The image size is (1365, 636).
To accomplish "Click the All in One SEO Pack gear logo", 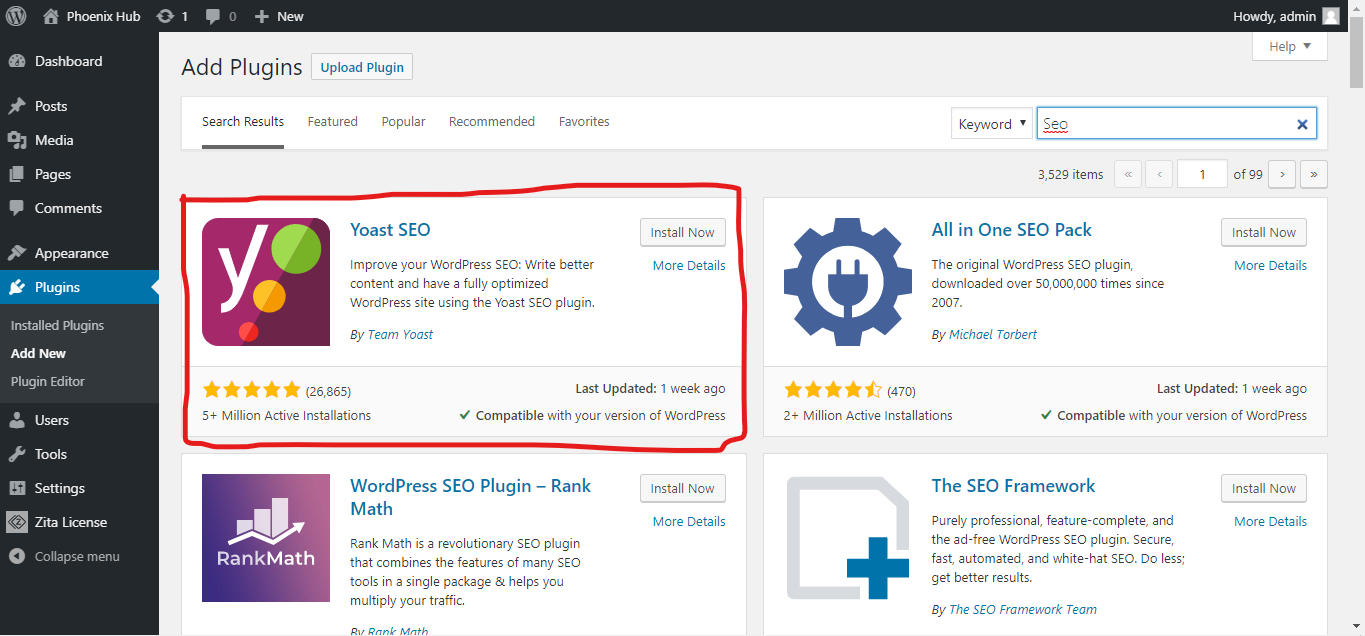I will pyautogui.click(x=847, y=282).
